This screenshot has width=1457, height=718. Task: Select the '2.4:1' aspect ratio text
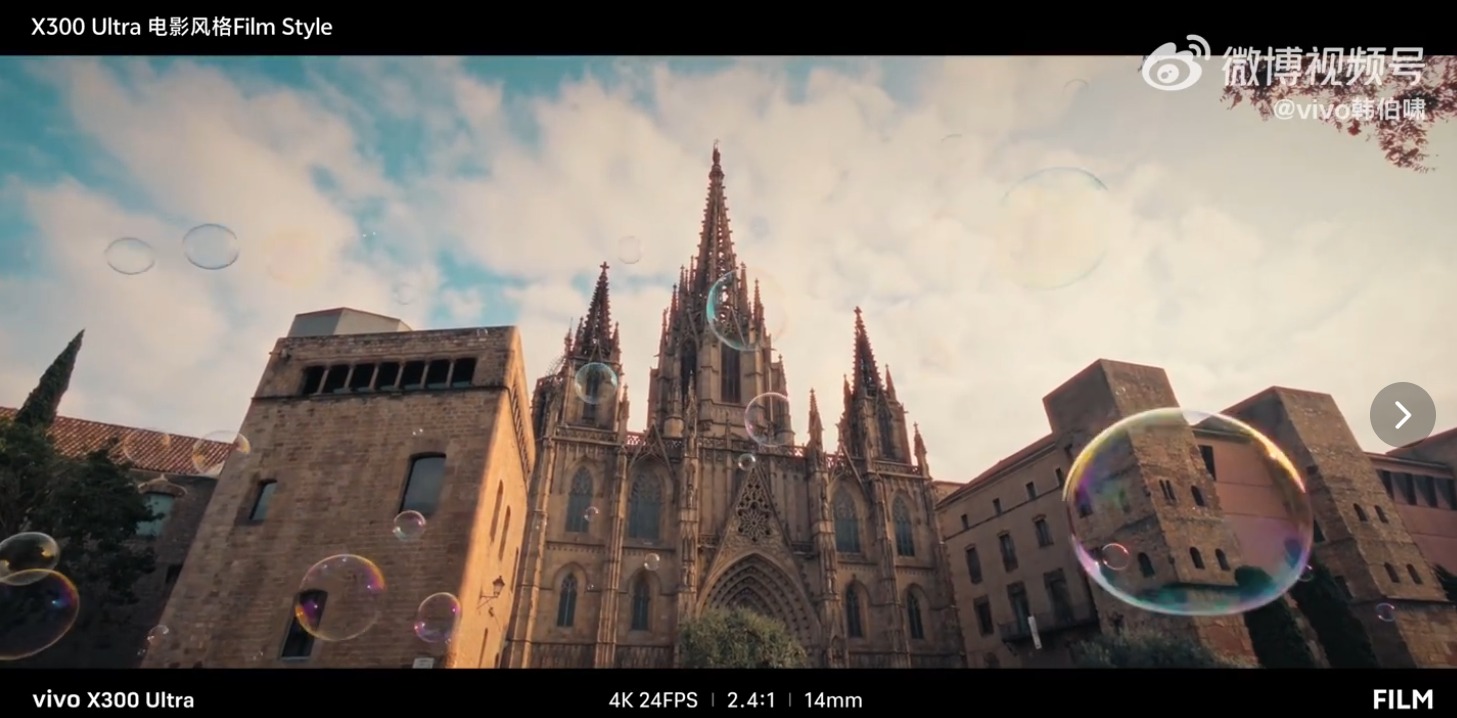(751, 700)
